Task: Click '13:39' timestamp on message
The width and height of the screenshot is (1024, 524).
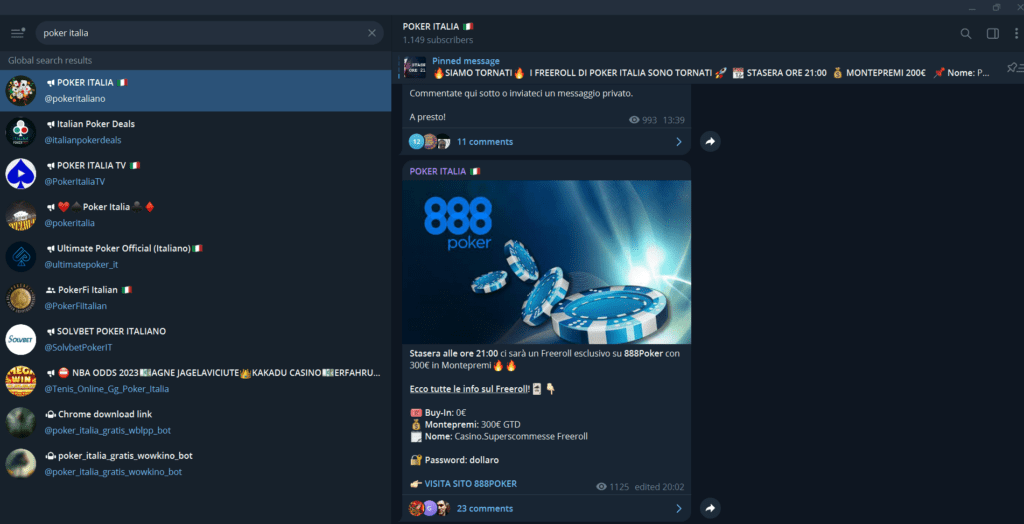Action: click(x=673, y=120)
